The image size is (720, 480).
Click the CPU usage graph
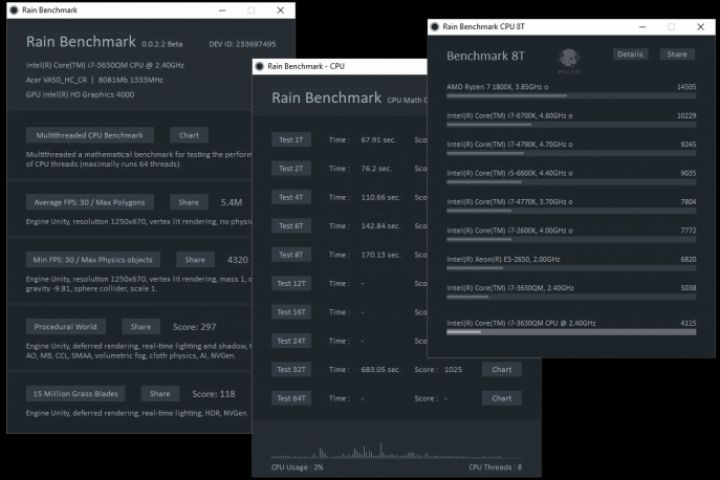(x=396, y=449)
